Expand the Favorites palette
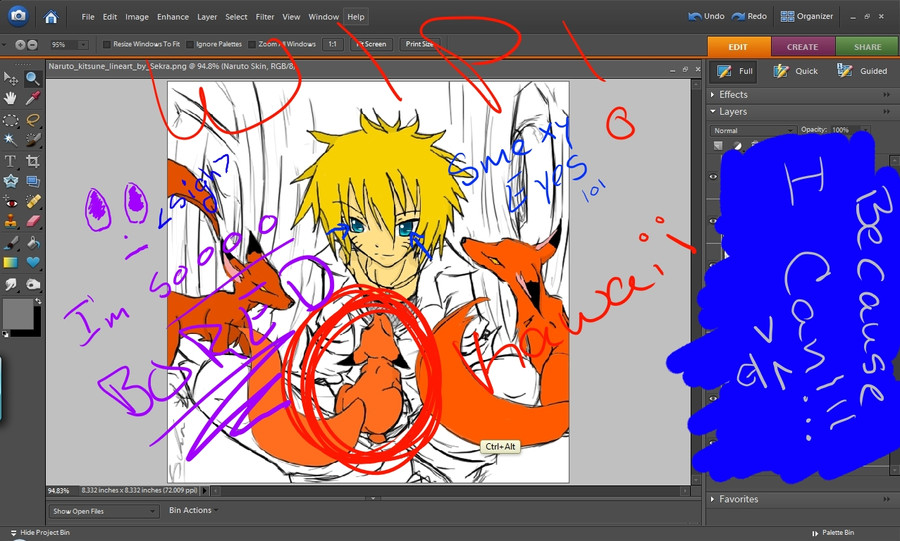Screen dimensions: 900x541 713,499
